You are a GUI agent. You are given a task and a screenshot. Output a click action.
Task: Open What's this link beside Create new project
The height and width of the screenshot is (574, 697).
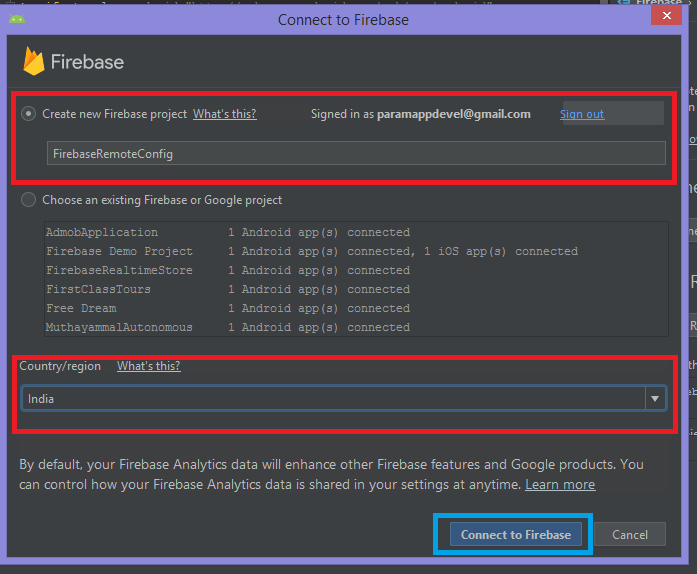pyautogui.click(x=224, y=114)
